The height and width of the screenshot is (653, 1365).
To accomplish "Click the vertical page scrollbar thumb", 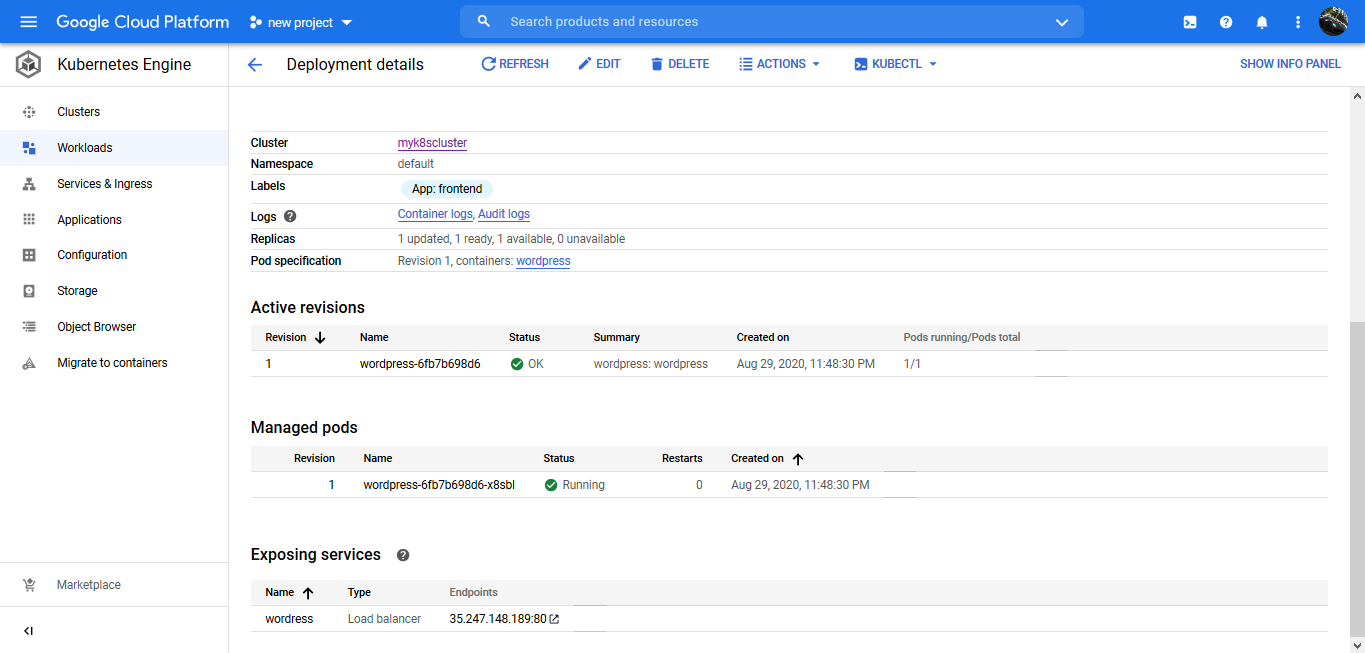I will coord(1357,478).
